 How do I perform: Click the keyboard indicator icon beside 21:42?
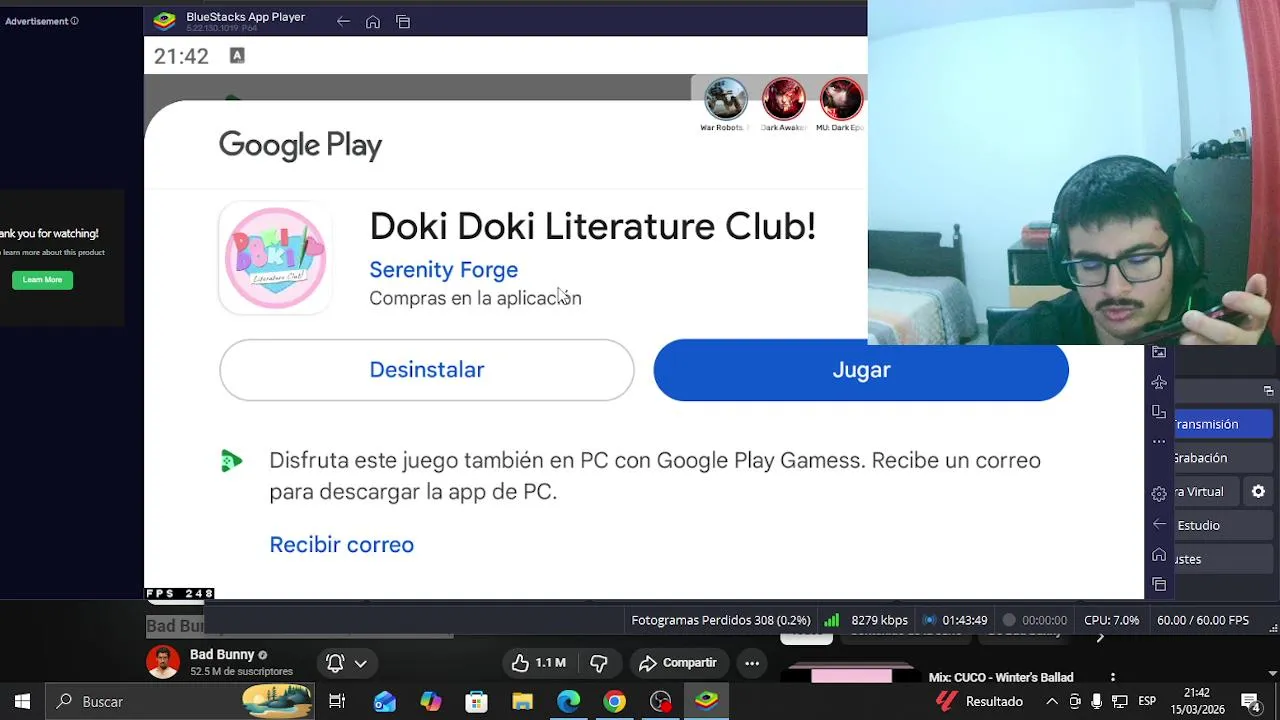point(237,56)
